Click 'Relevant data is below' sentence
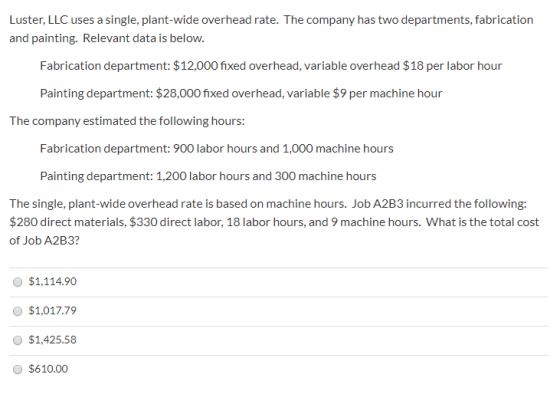560x394 pixels. pyautogui.click(x=144, y=38)
